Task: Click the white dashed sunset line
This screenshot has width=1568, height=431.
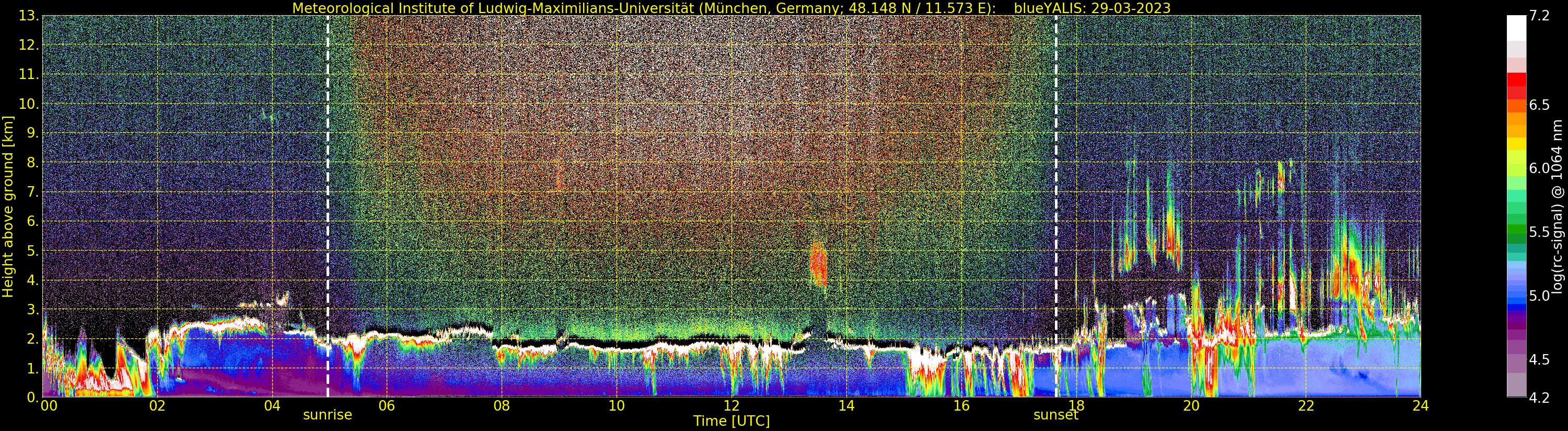Action: tap(1055, 206)
